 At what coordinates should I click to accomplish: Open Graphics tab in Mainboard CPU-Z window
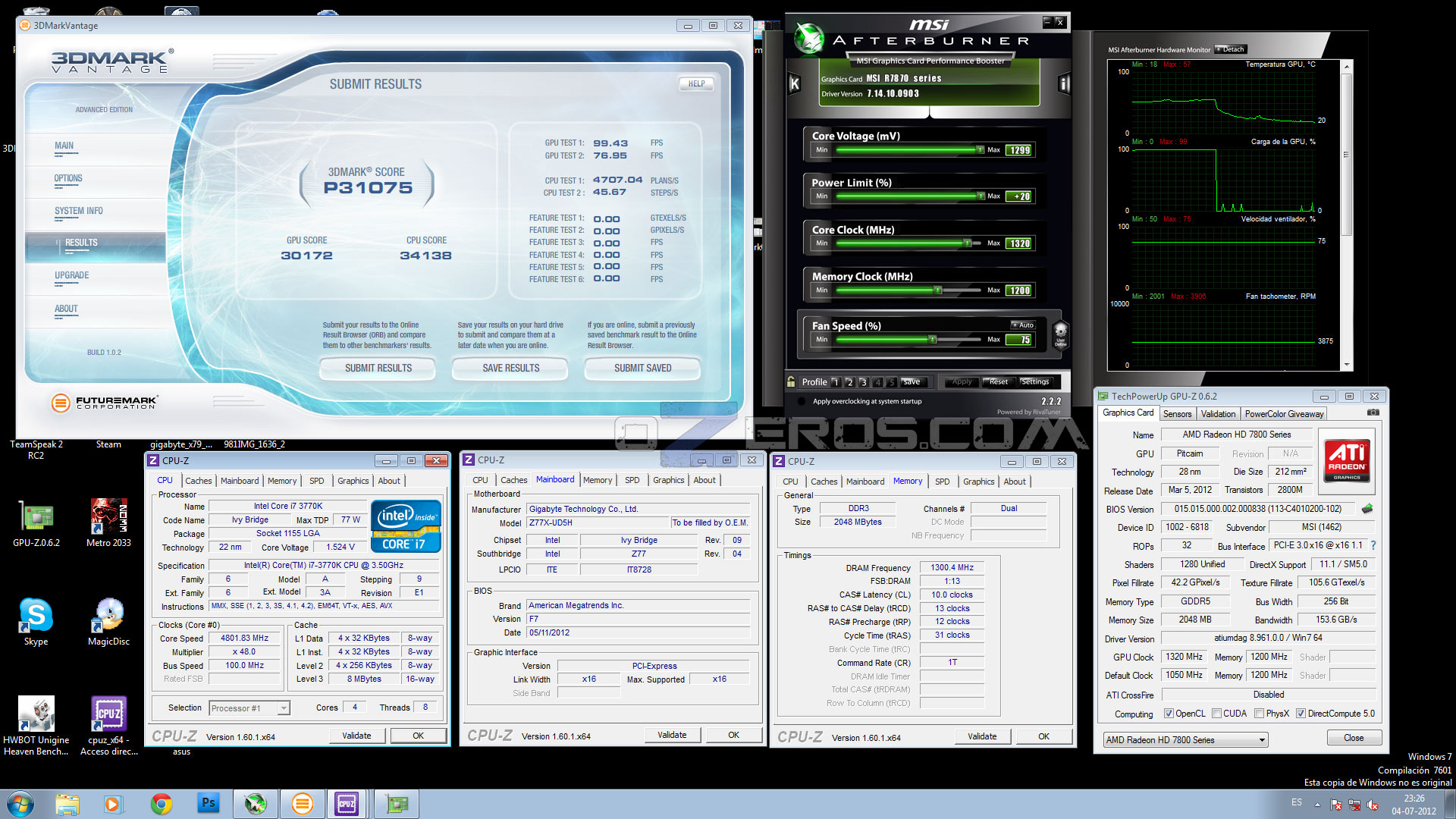pos(668,480)
